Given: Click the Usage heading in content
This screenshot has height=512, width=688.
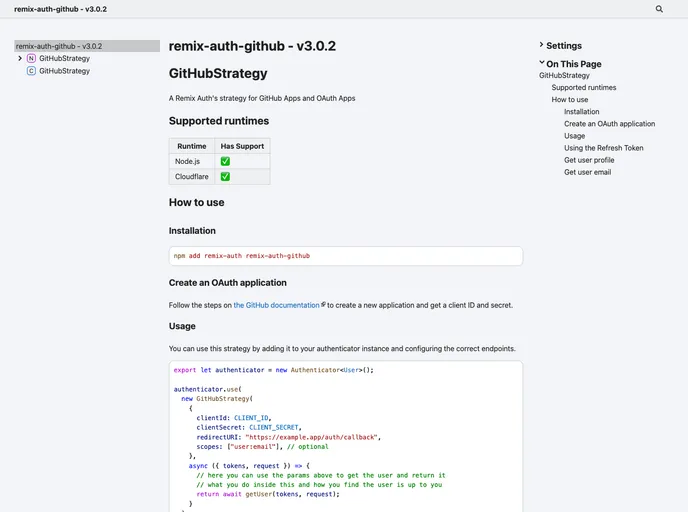Looking at the screenshot, I should point(182,326).
